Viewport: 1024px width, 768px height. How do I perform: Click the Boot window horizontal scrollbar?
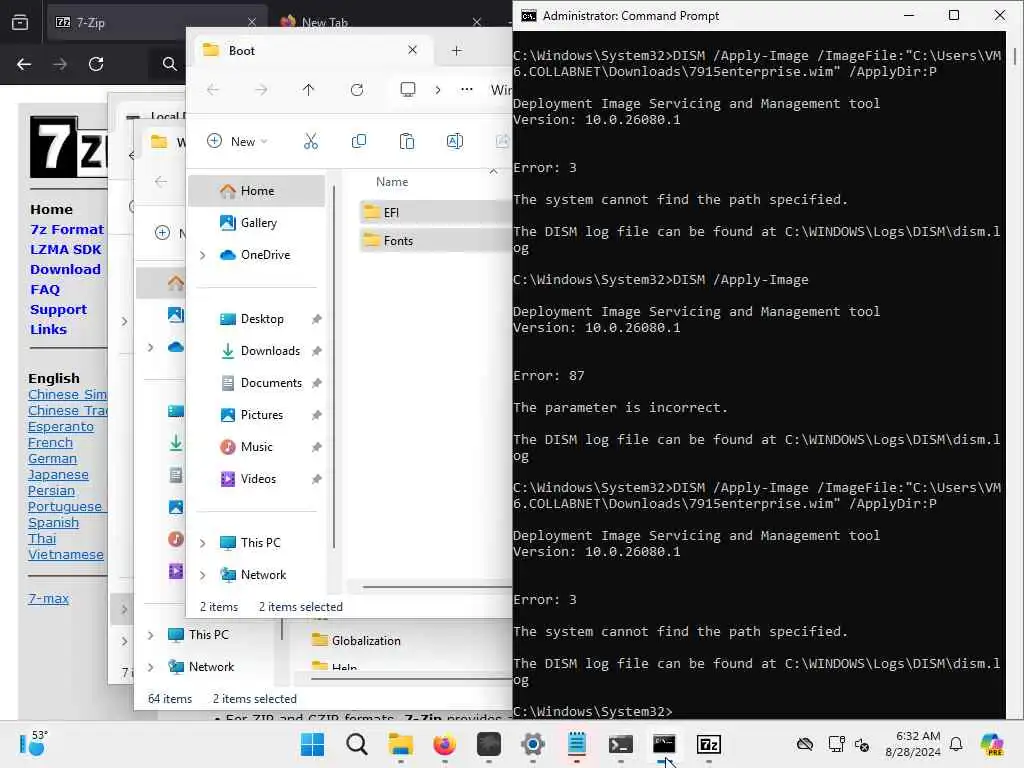coord(436,587)
